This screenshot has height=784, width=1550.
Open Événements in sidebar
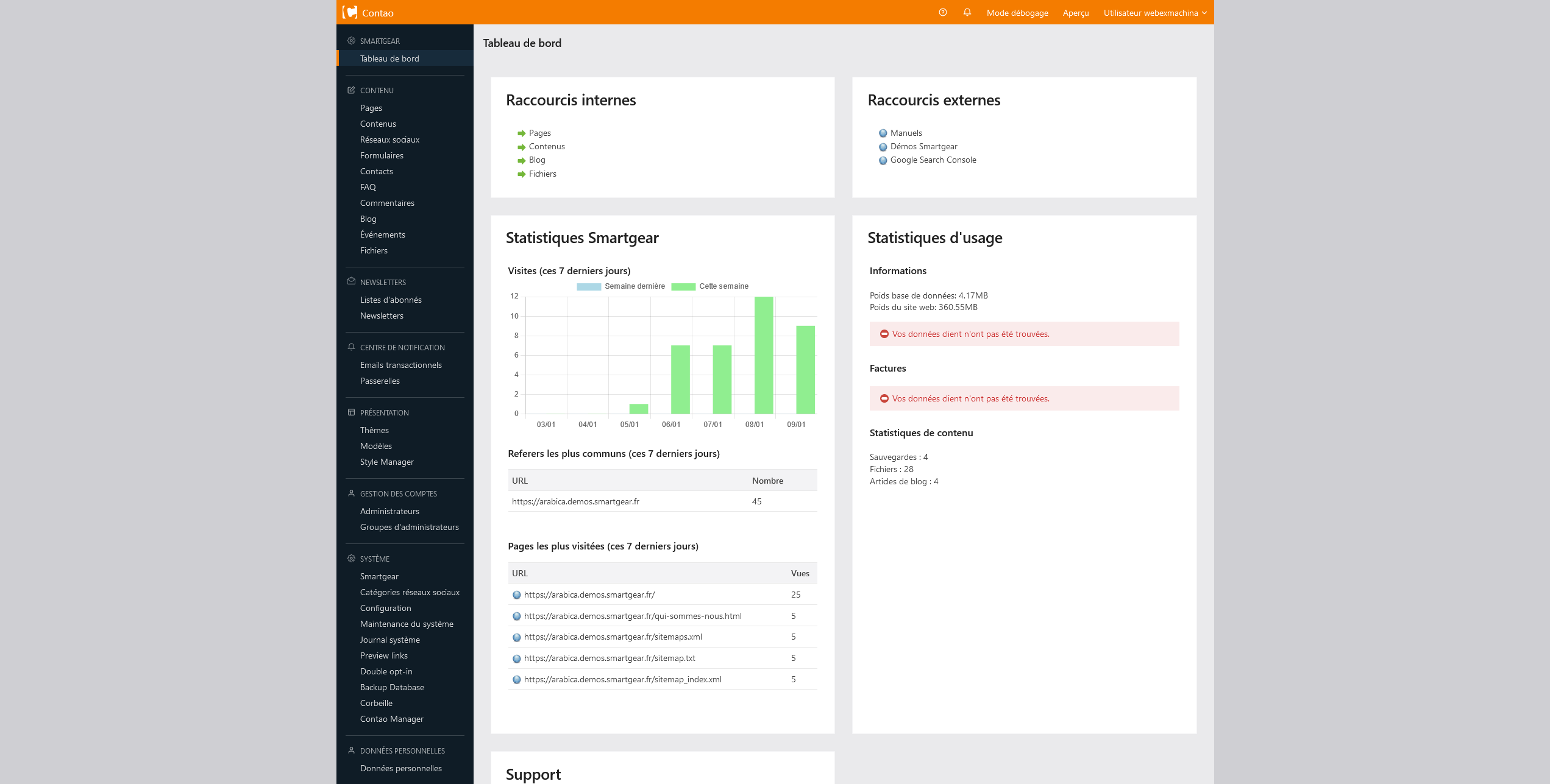382,235
